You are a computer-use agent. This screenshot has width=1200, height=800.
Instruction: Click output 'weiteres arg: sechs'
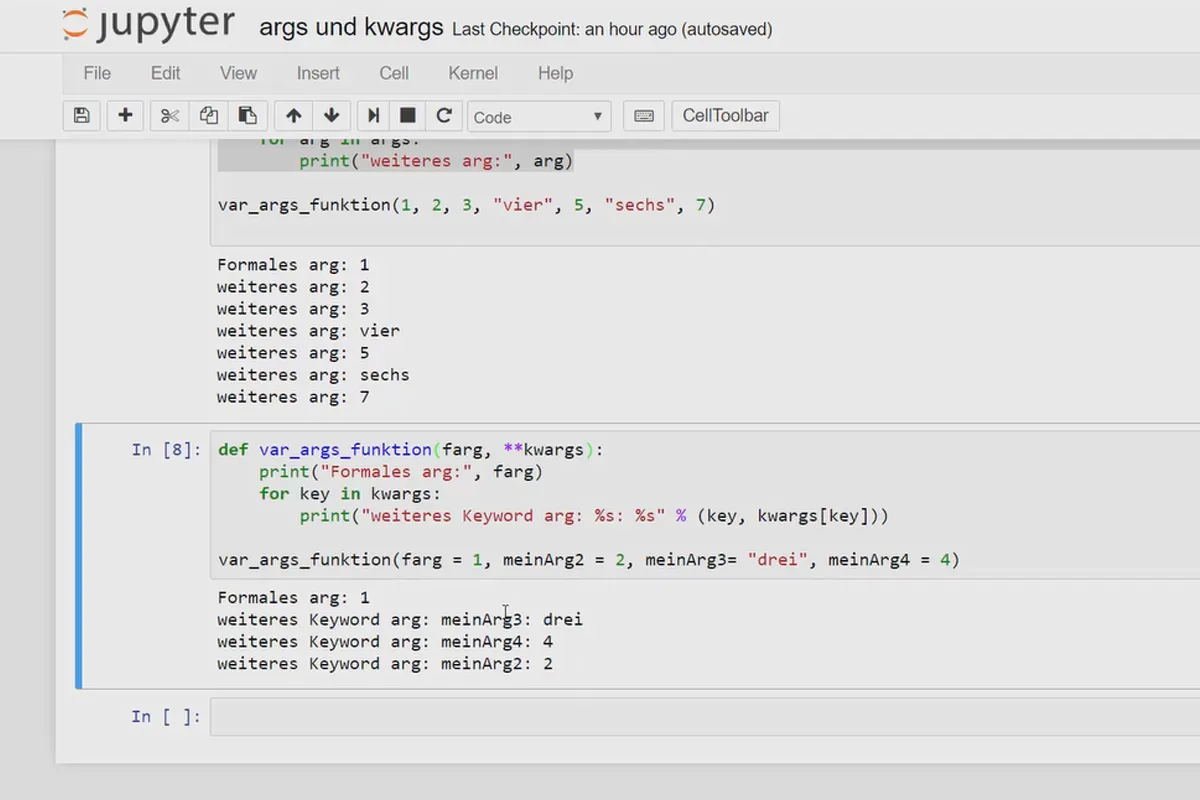click(x=313, y=375)
